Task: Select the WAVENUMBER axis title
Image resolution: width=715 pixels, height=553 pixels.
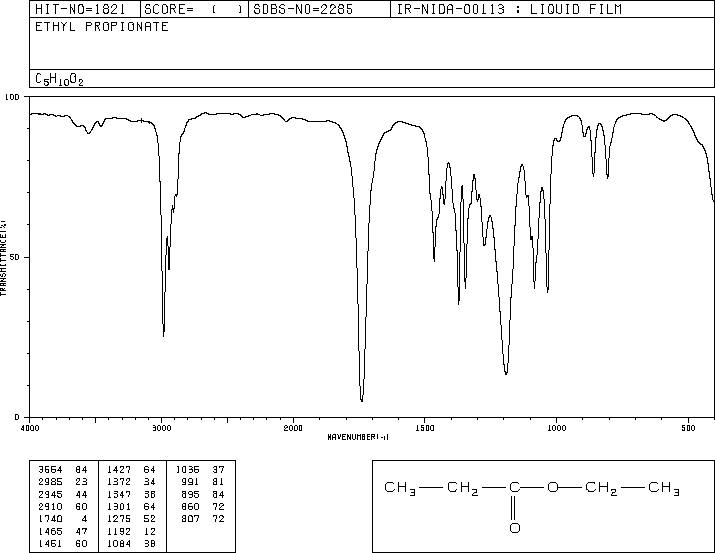Action: (x=358, y=437)
